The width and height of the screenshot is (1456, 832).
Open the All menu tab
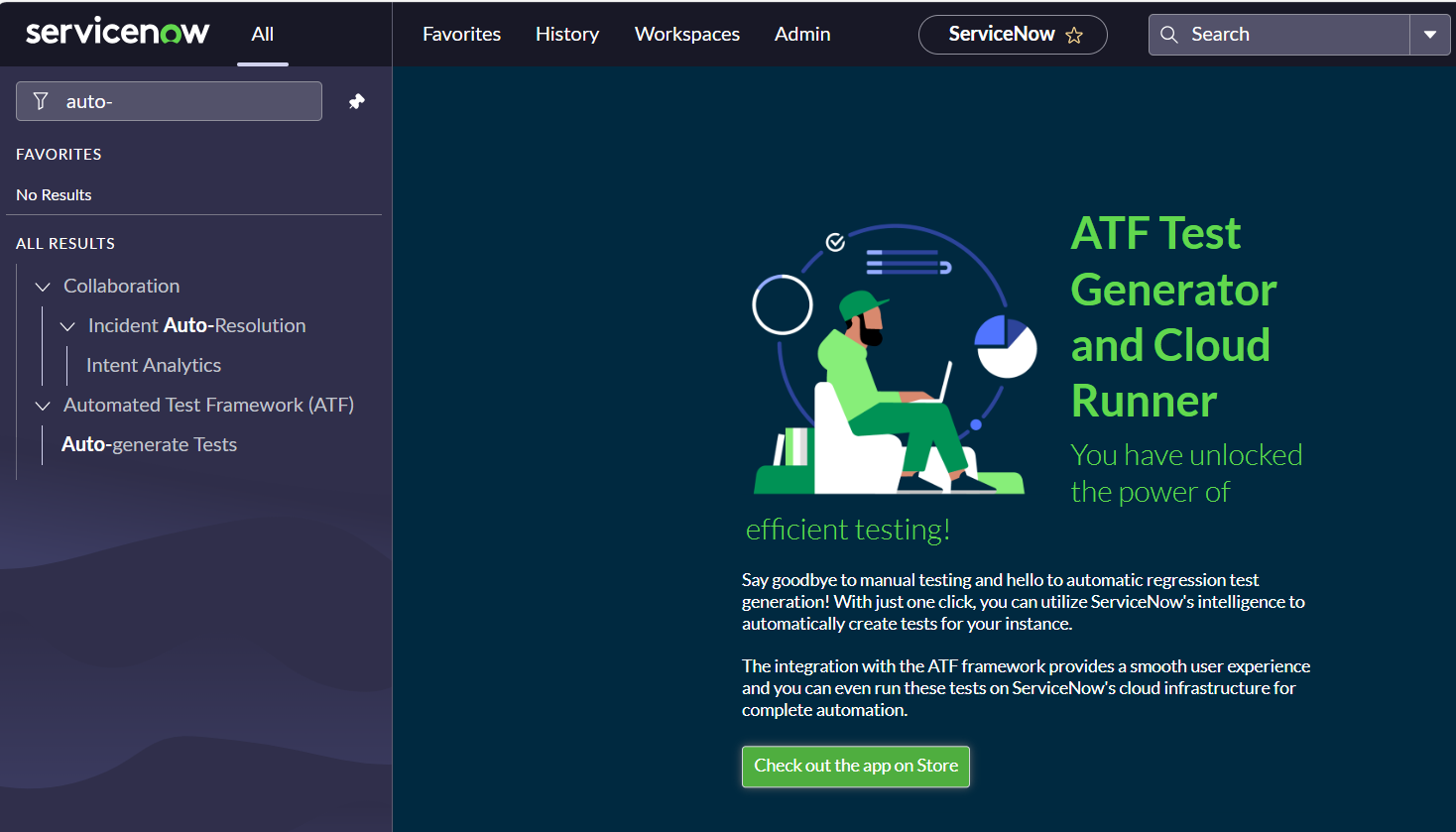[x=262, y=34]
